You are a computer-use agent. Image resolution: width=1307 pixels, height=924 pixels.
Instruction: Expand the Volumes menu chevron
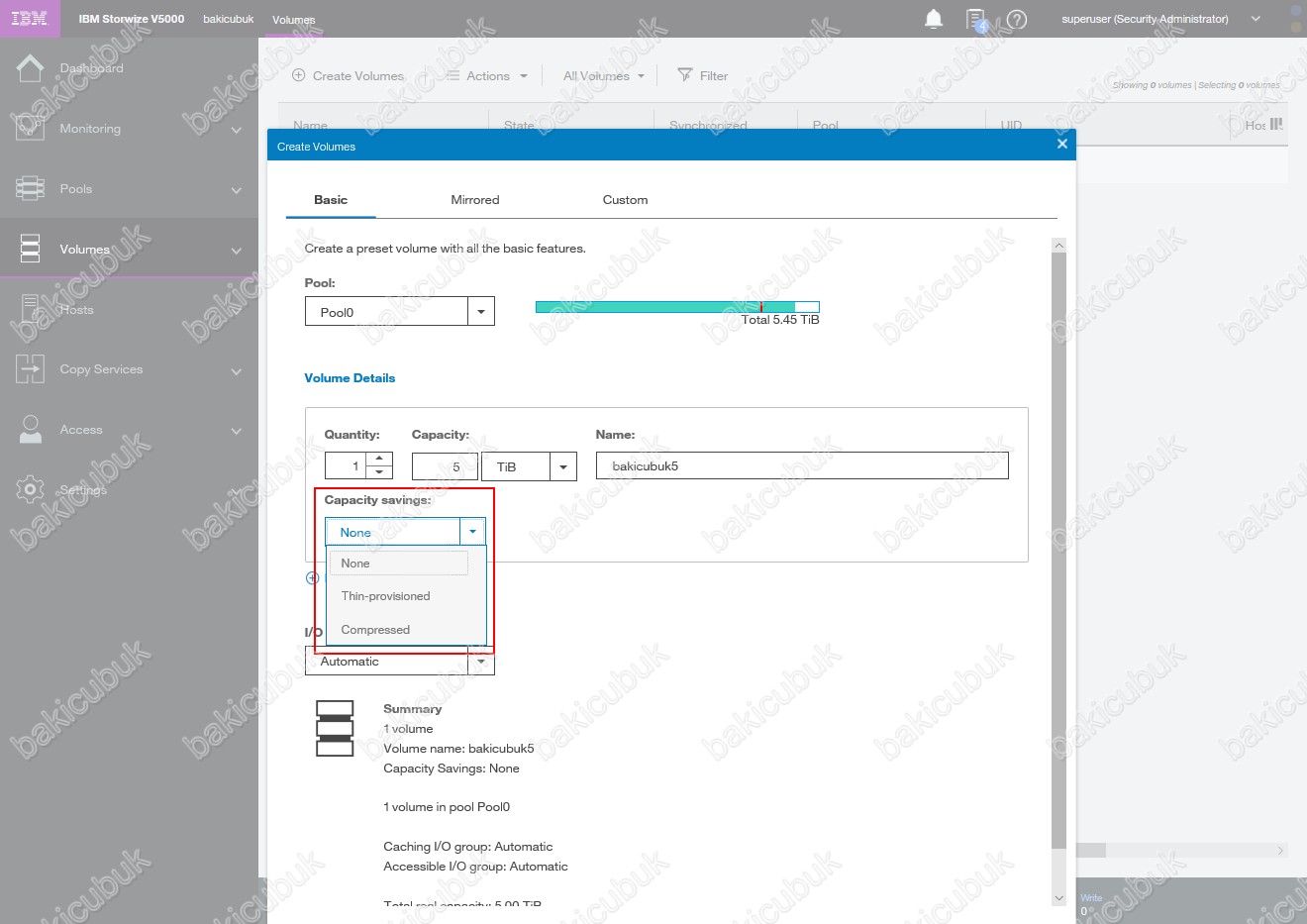[x=237, y=251]
